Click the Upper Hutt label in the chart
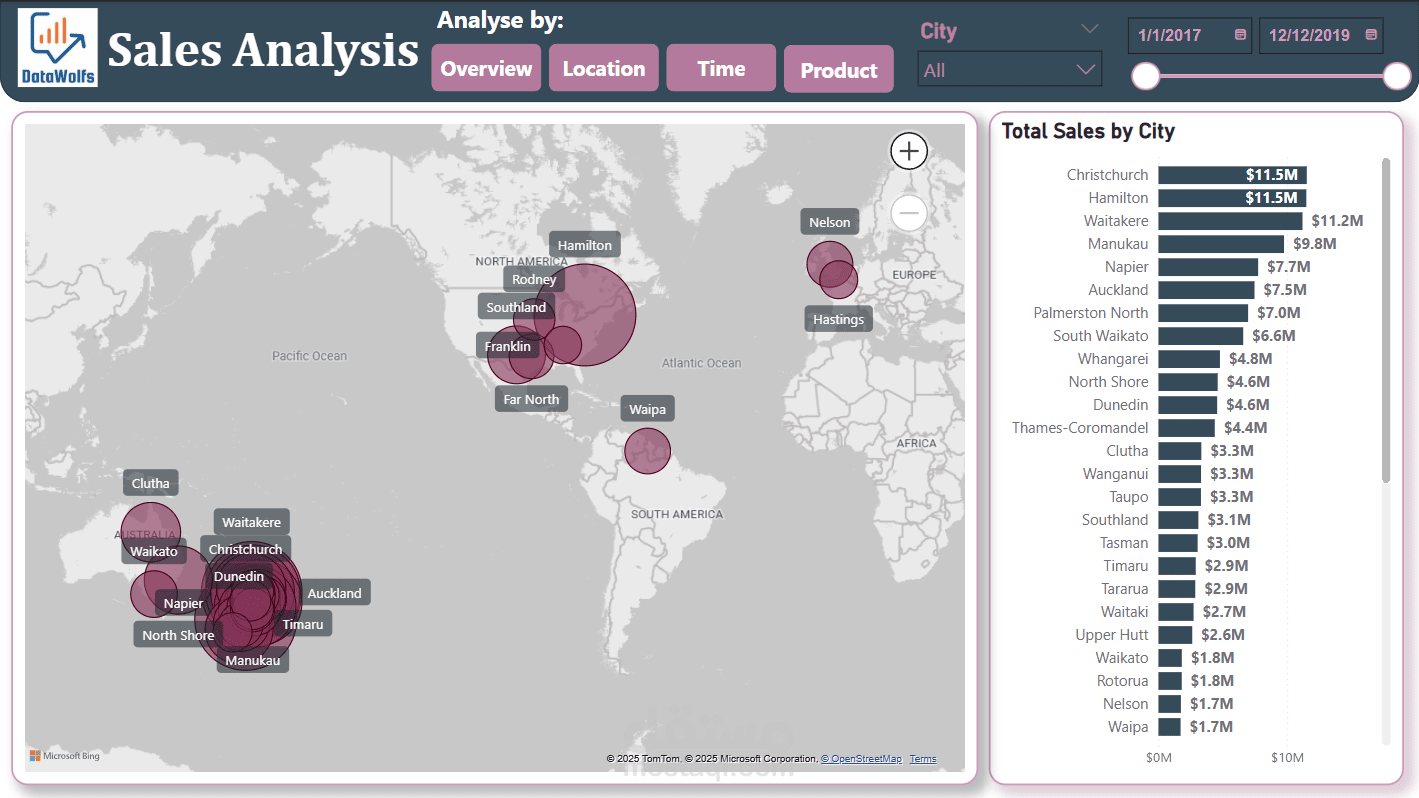Screen dimensions: 1419x798 pyautogui.click(x=1112, y=635)
